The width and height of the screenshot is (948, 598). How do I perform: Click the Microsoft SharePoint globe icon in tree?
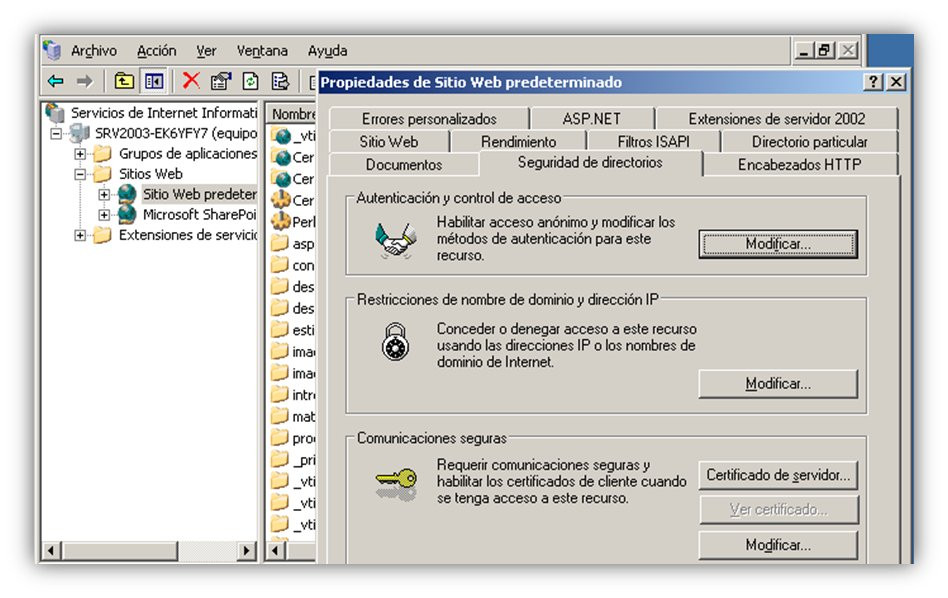point(127,214)
